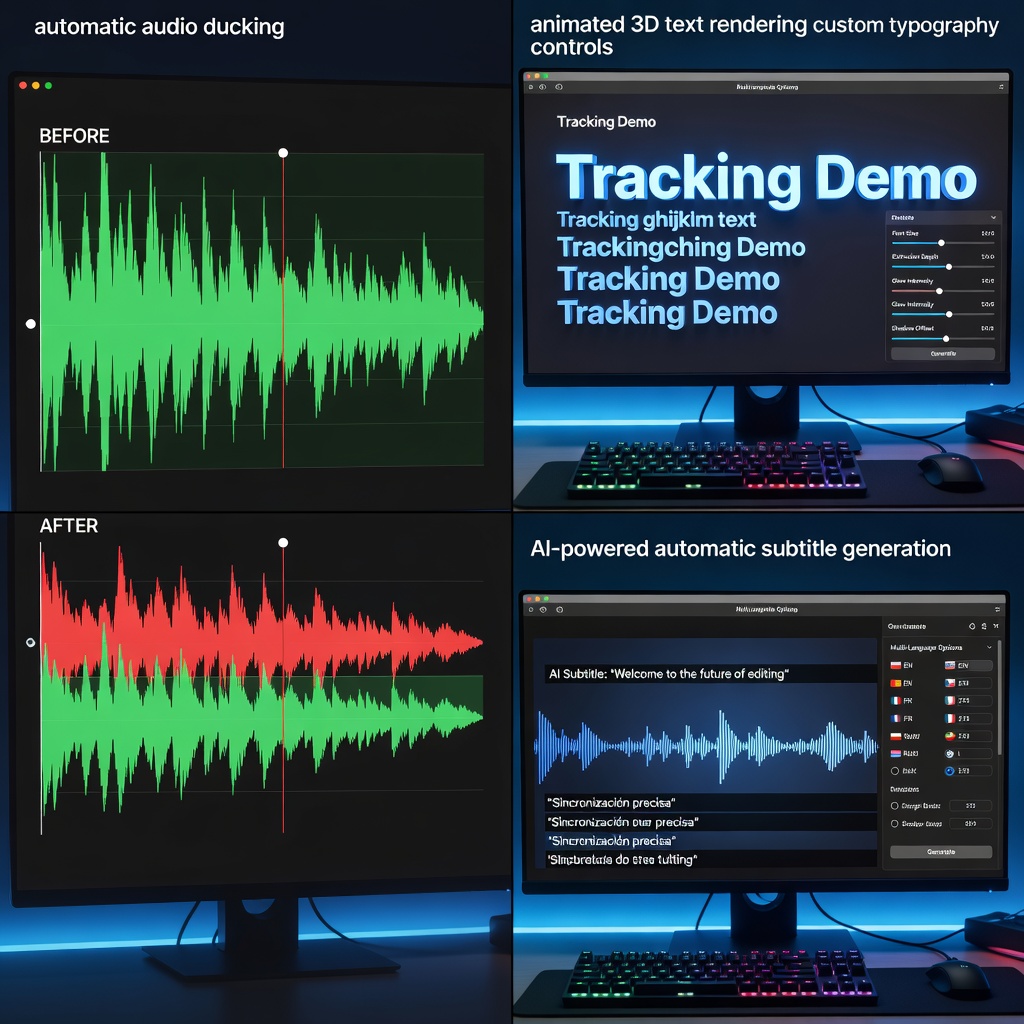The height and width of the screenshot is (1024, 1024).
Task: Click the eye icon in subtitle window toolbar
Action: pos(541,609)
